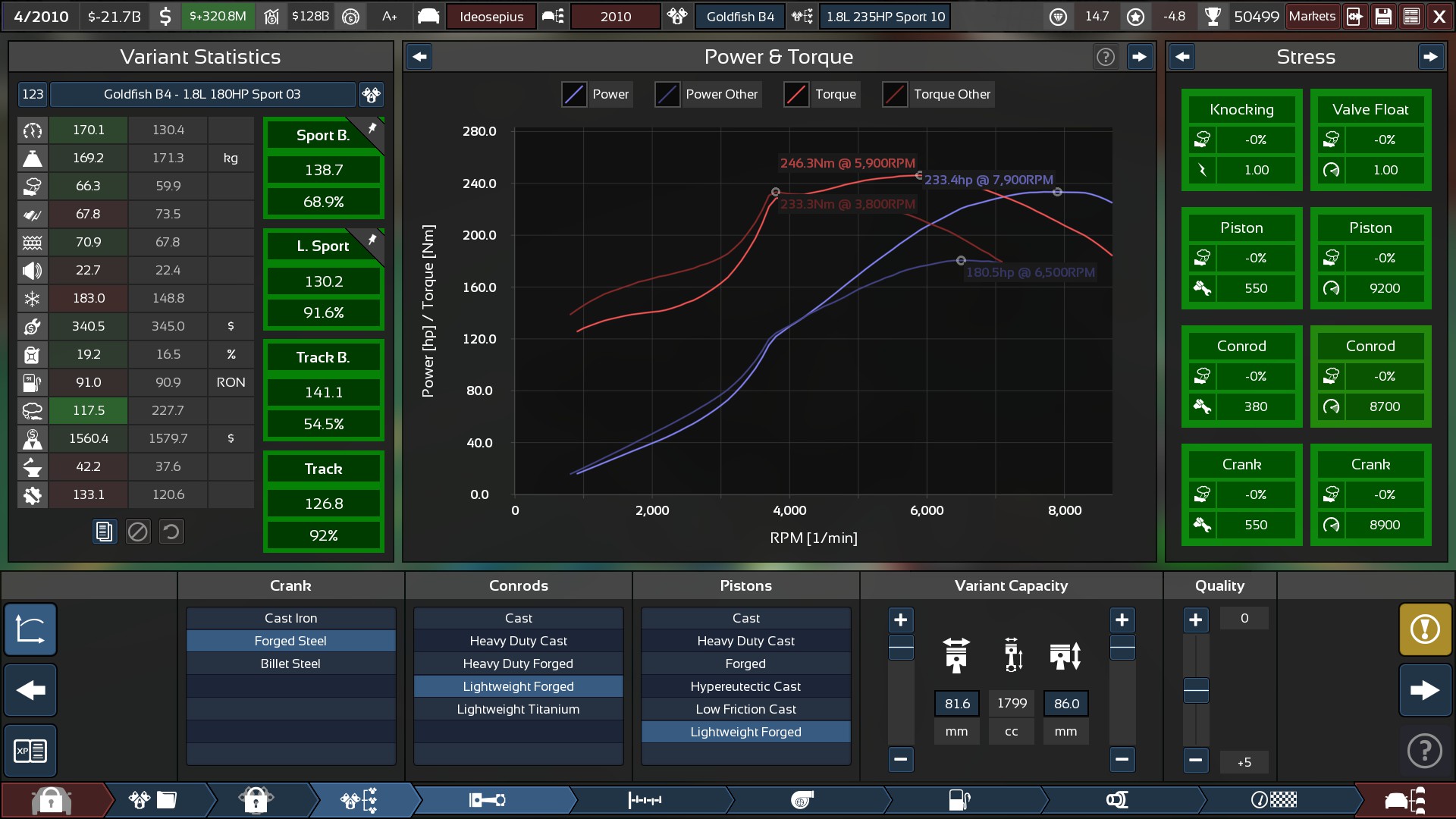Go to next Power & Torque graph
Image resolution: width=1456 pixels, height=819 pixels.
(1139, 57)
